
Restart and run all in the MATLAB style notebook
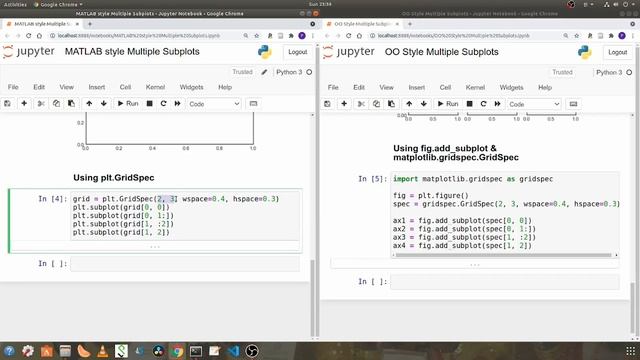(177, 104)
